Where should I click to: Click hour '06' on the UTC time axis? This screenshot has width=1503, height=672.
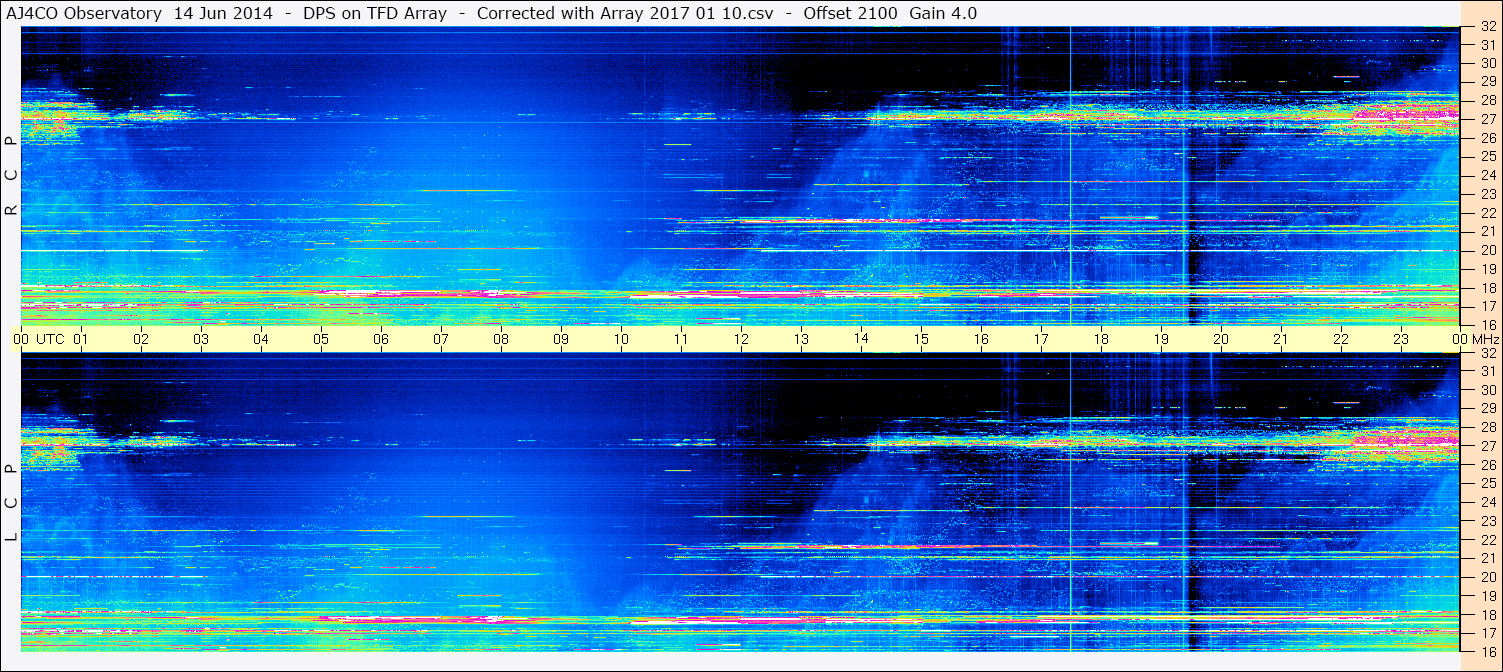tap(382, 339)
